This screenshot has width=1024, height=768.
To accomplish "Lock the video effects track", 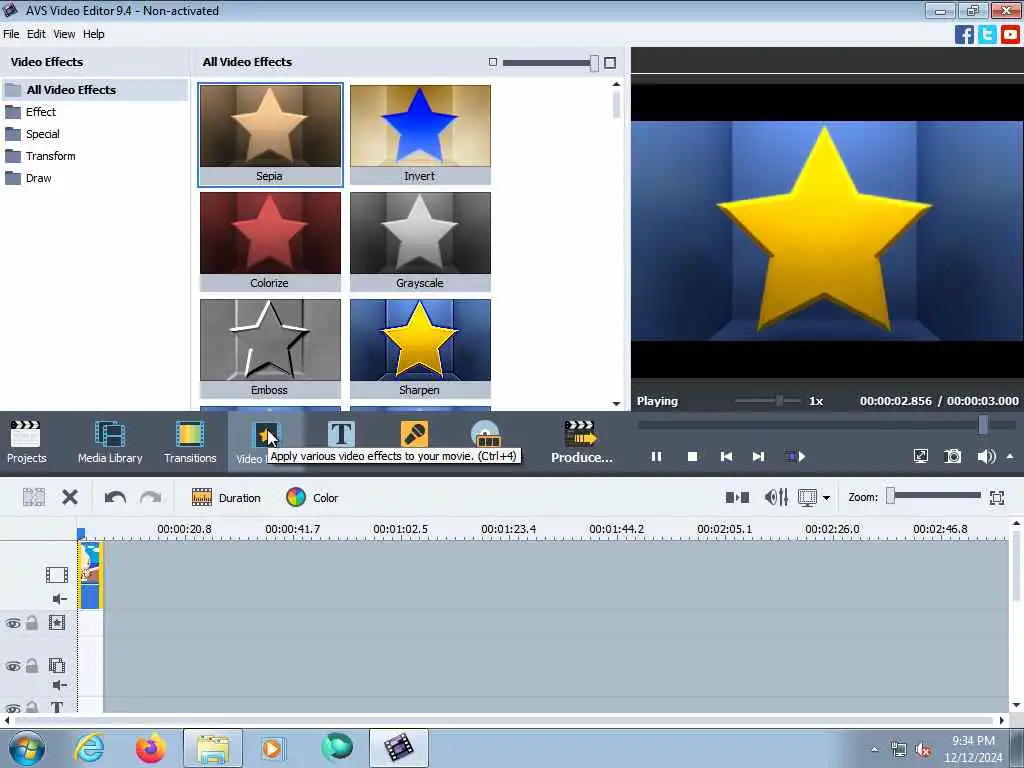I will pyautogui.click(x=31, y=623).
